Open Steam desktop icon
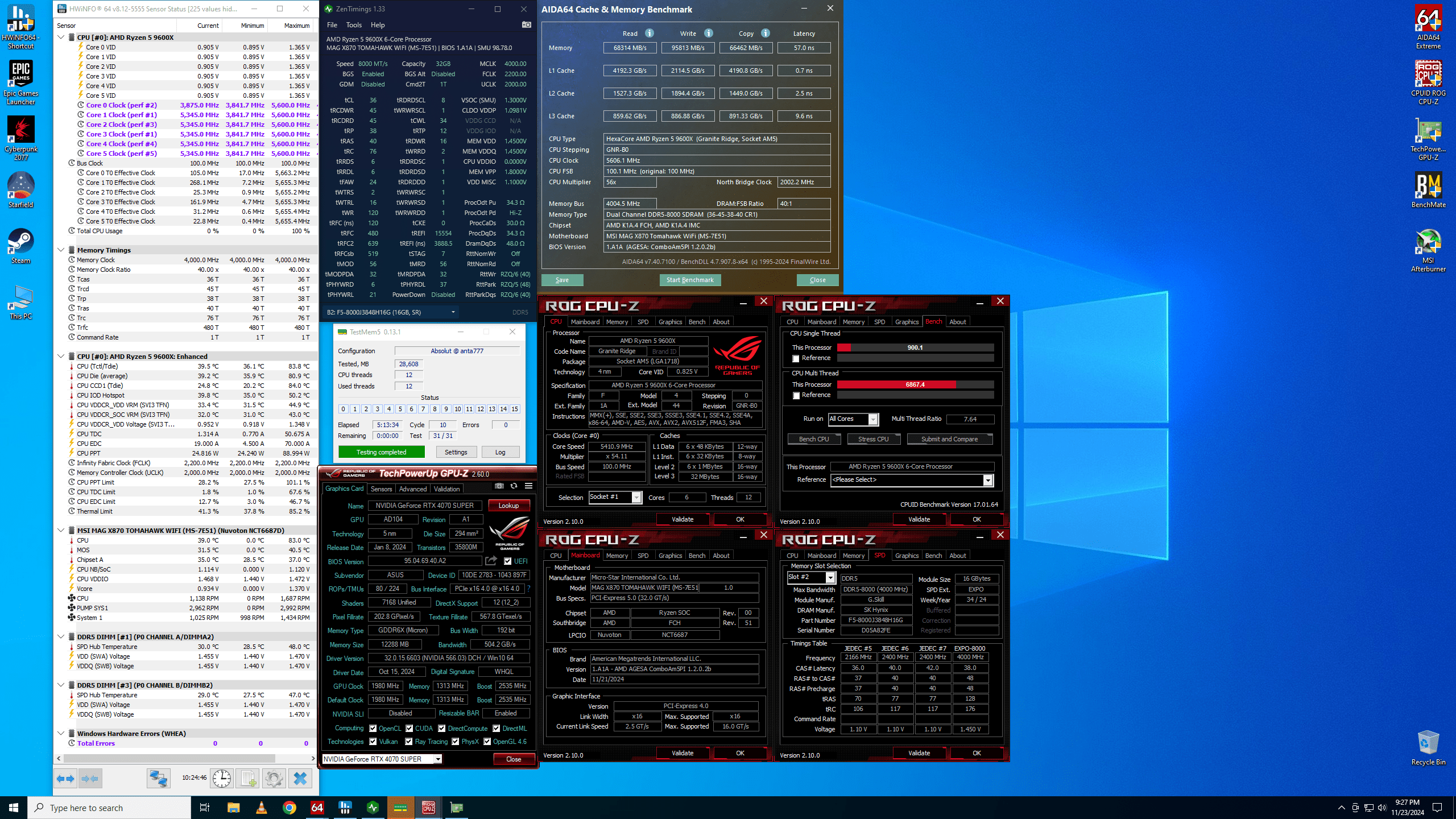 [21, 246]
